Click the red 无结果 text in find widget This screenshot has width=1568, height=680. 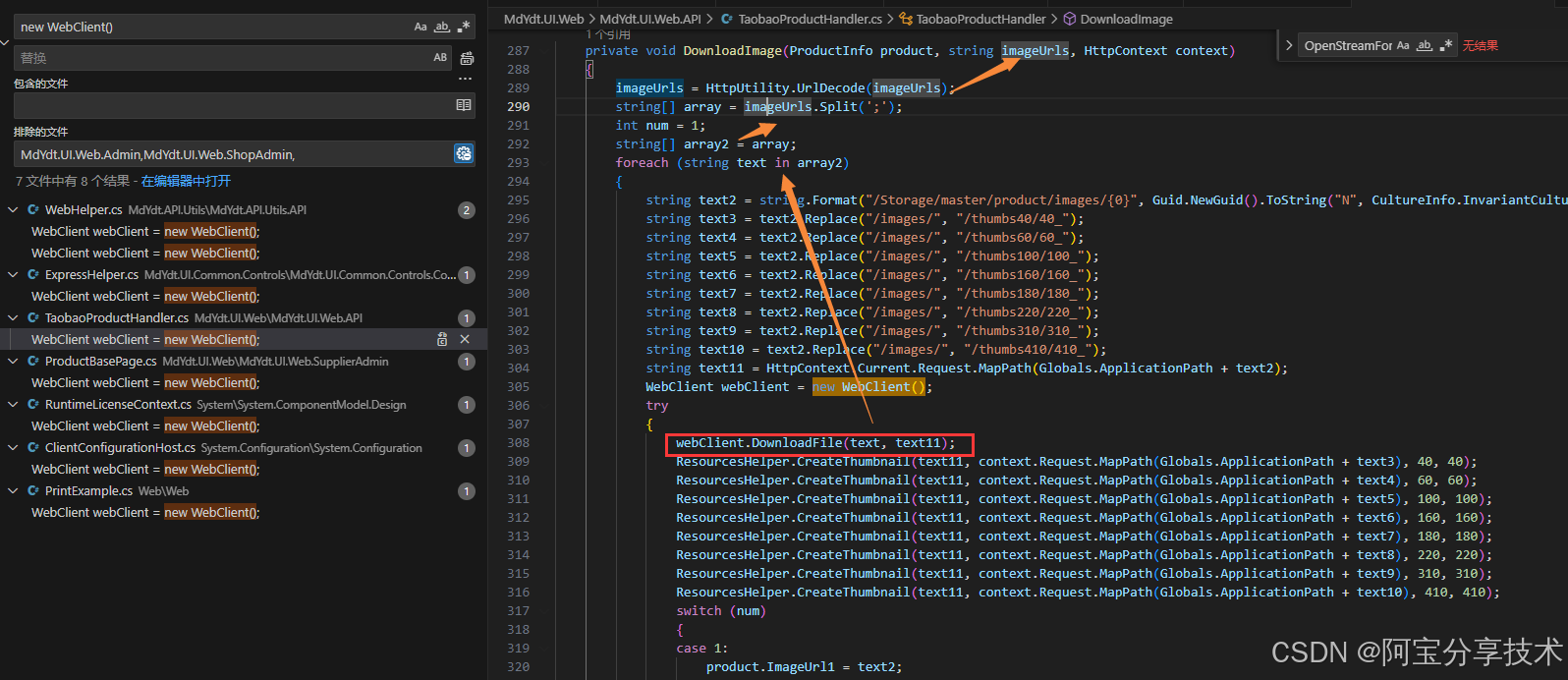(1481, 45)
